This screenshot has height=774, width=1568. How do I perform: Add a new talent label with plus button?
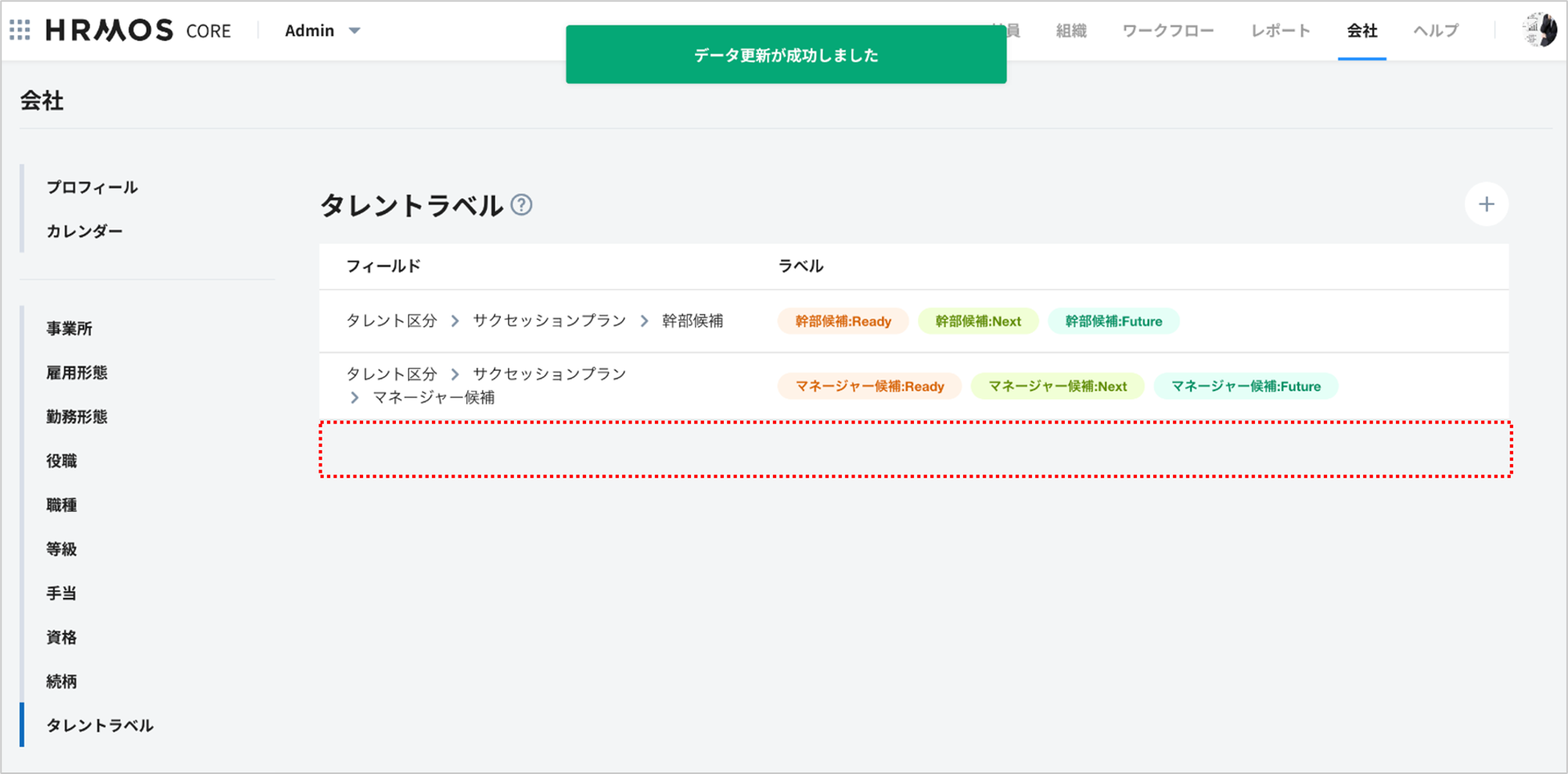coord(1486,204)
